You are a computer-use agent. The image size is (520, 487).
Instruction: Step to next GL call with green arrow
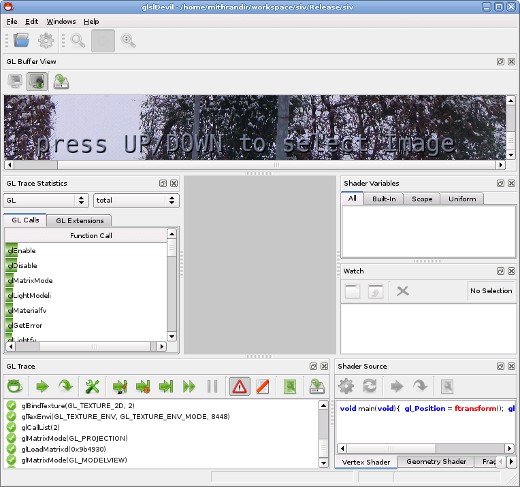(42, 387)
